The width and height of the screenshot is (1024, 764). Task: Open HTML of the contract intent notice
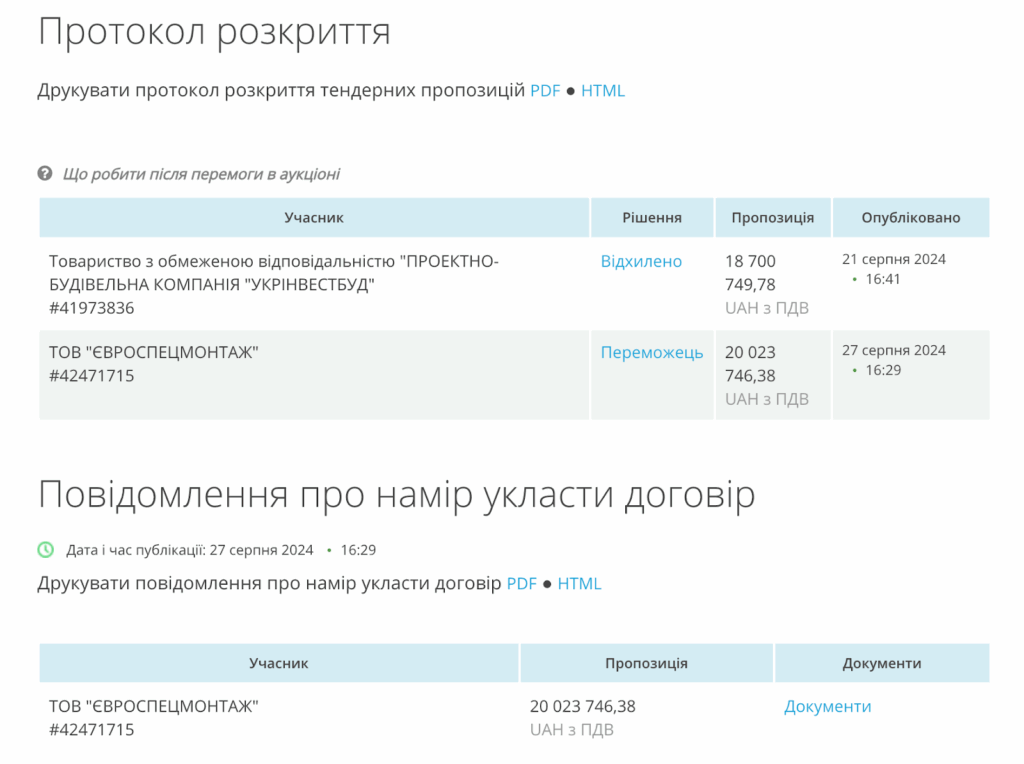point(579,584)
